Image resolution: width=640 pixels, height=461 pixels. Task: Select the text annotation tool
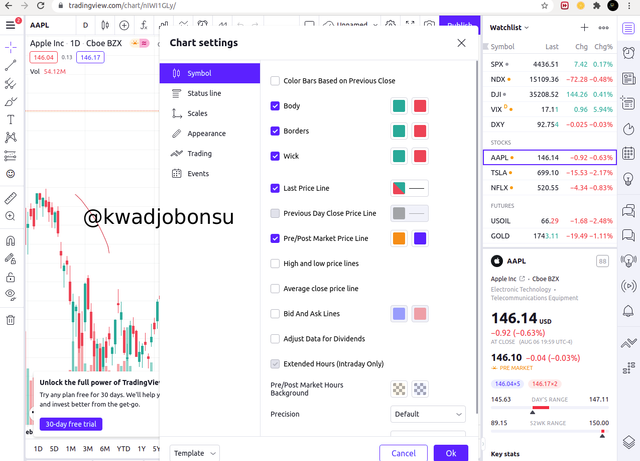click(11, 119)
